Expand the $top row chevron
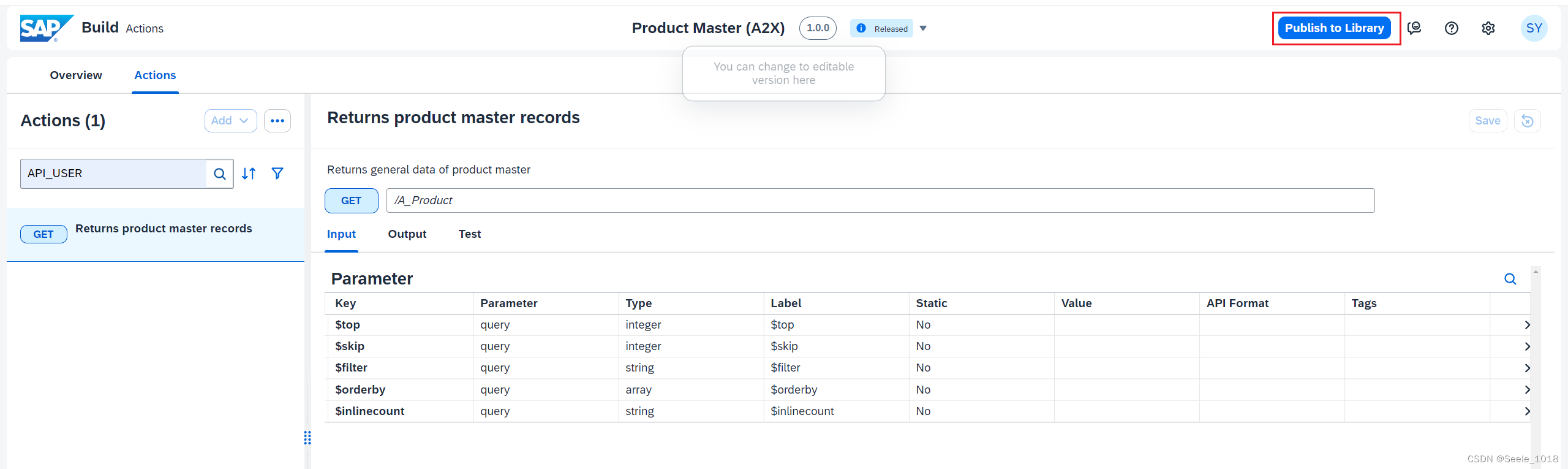The height and width of the screenshot is (469, 1568). tap(1526, 325)
